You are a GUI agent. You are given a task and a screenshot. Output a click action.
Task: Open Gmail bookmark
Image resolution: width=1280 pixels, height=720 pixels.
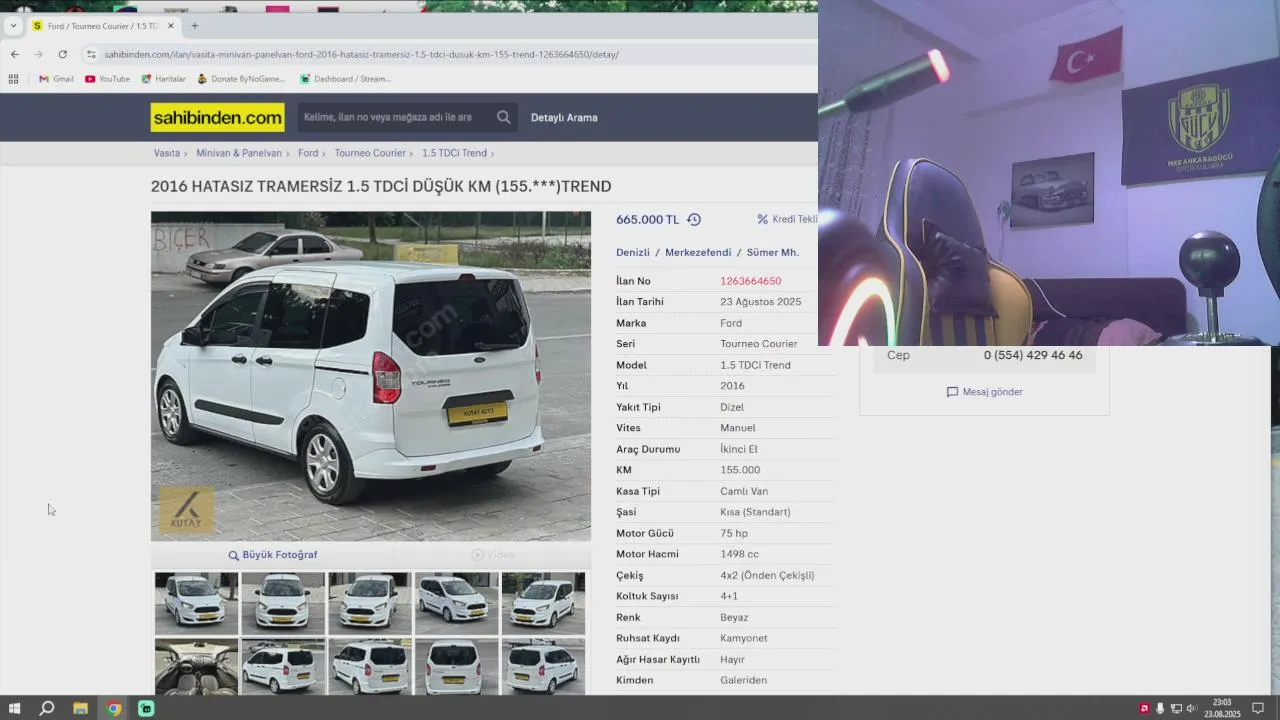click(x=56, y=79)
